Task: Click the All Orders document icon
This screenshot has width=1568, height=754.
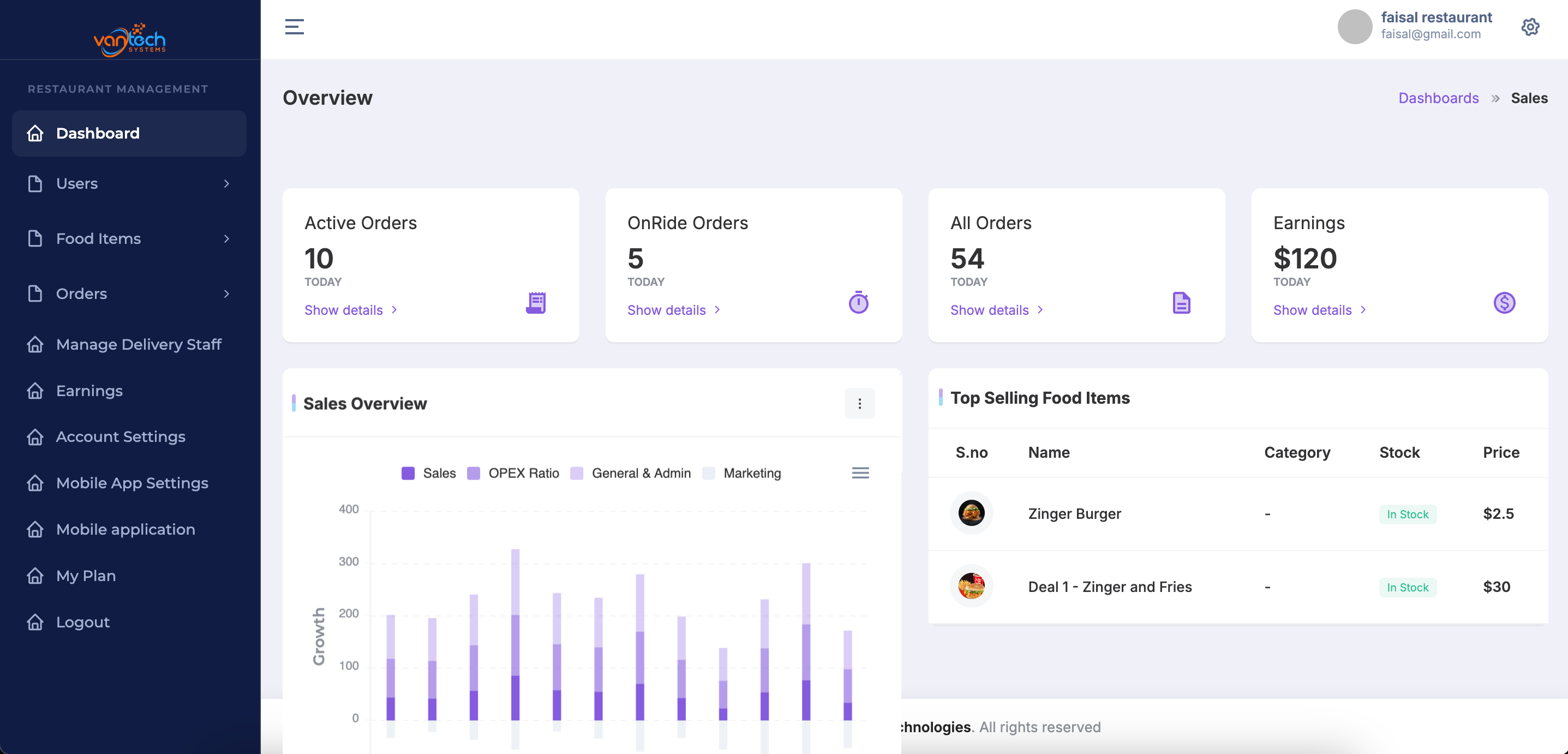Action: 1182,302
